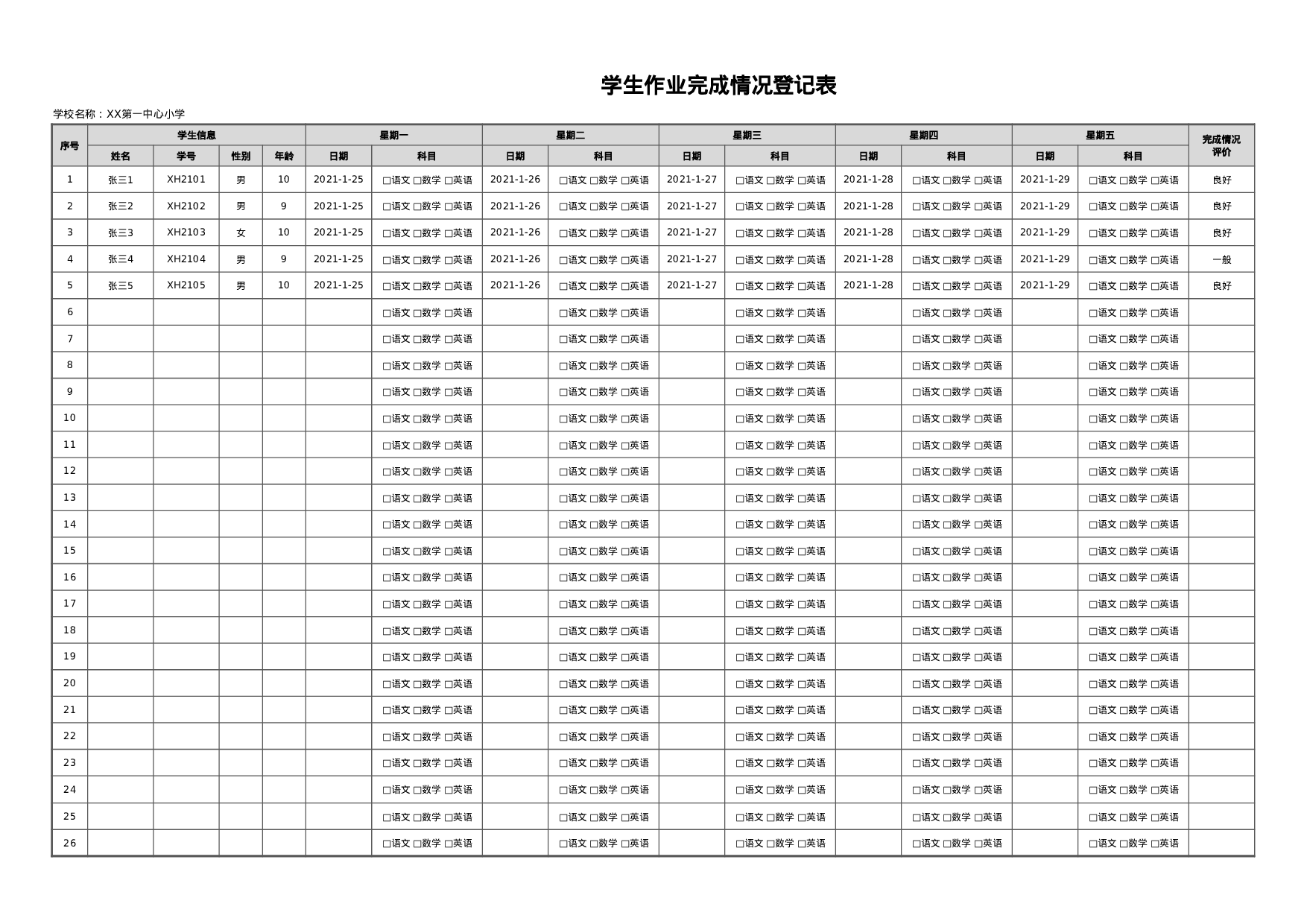This screenshot has width=1307, height=924.
Task: Check 语文 checkbox for 张三5 on 星期五
Action: [x=1092, y=285]
